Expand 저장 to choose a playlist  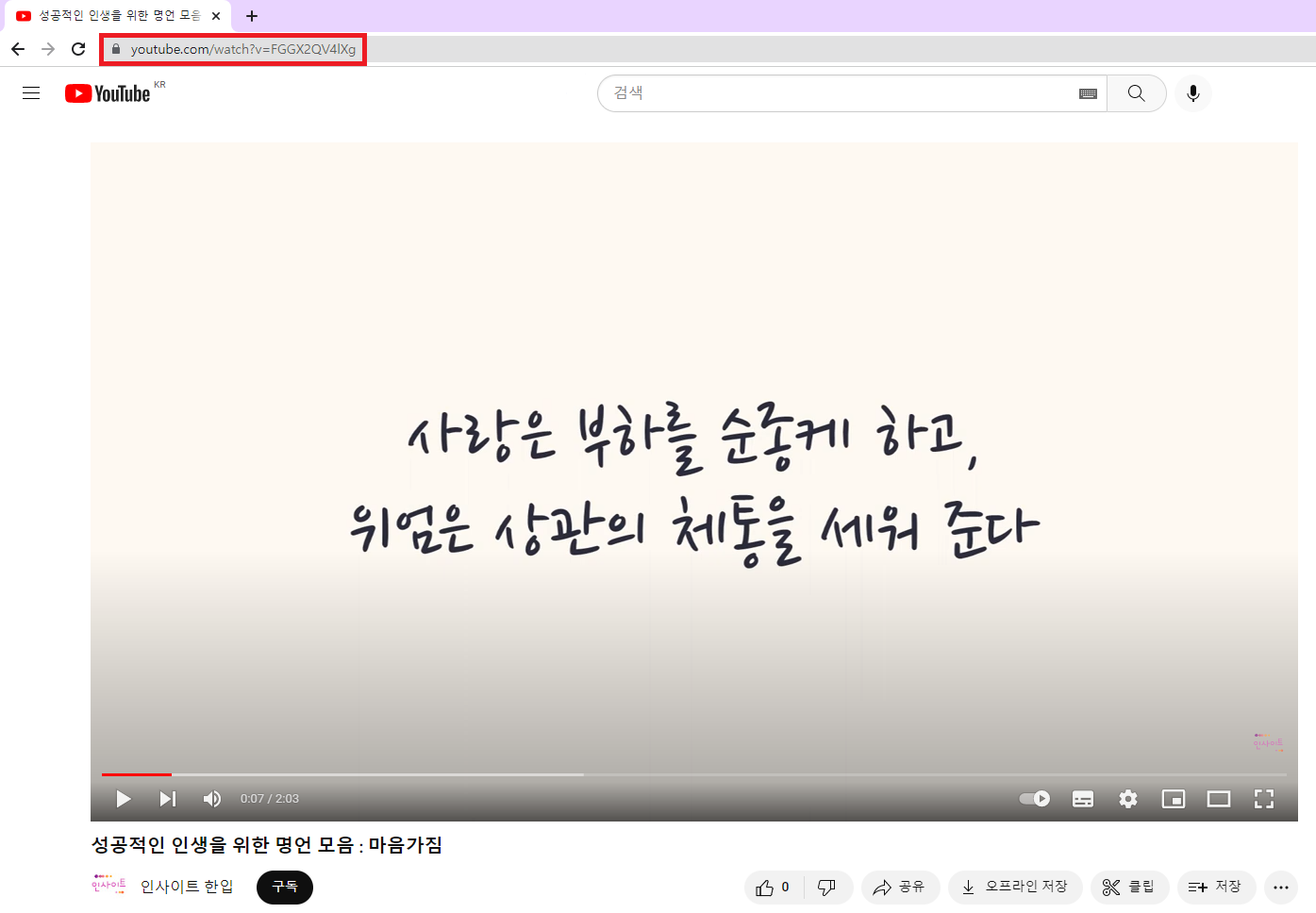point(1216,887)
